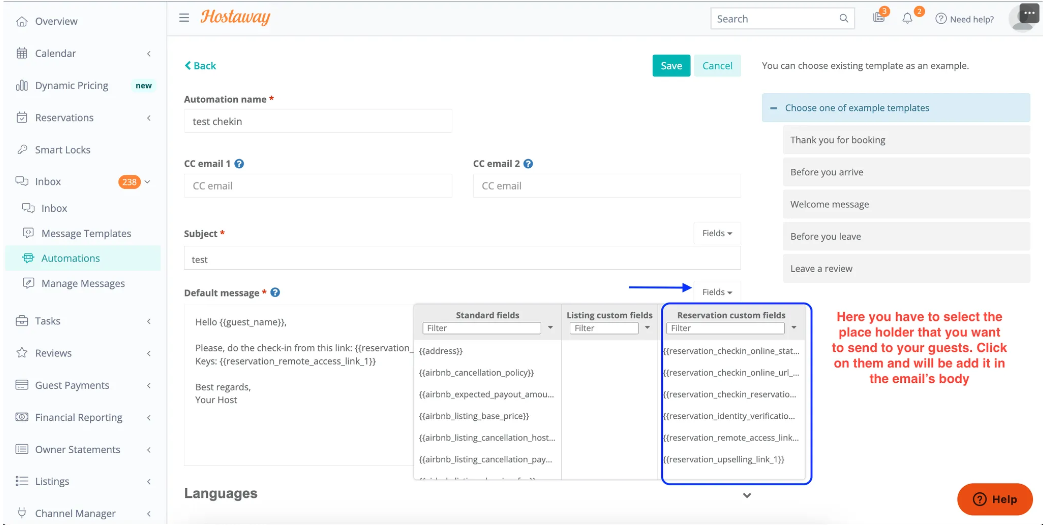Open Manage Messages in the sidebar
This screenshot has width=1047, height=525.
[83, 284]
